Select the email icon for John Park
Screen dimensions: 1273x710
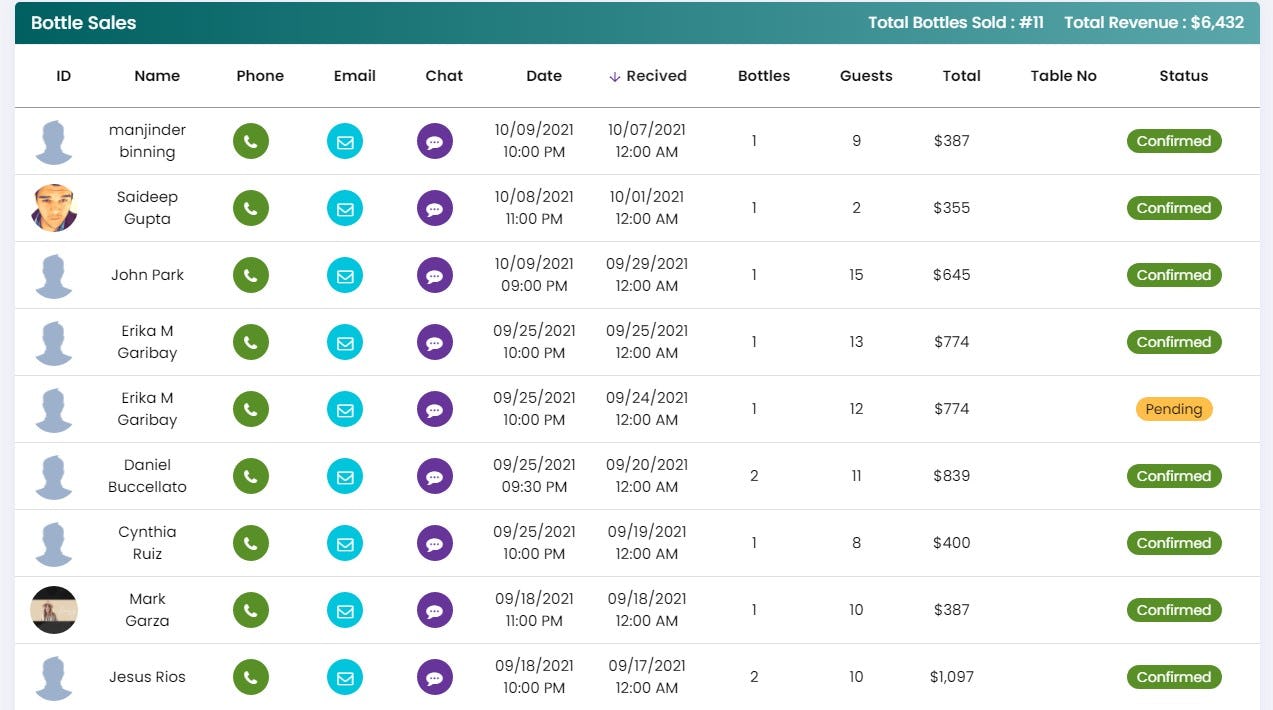(x=345, y=275)
